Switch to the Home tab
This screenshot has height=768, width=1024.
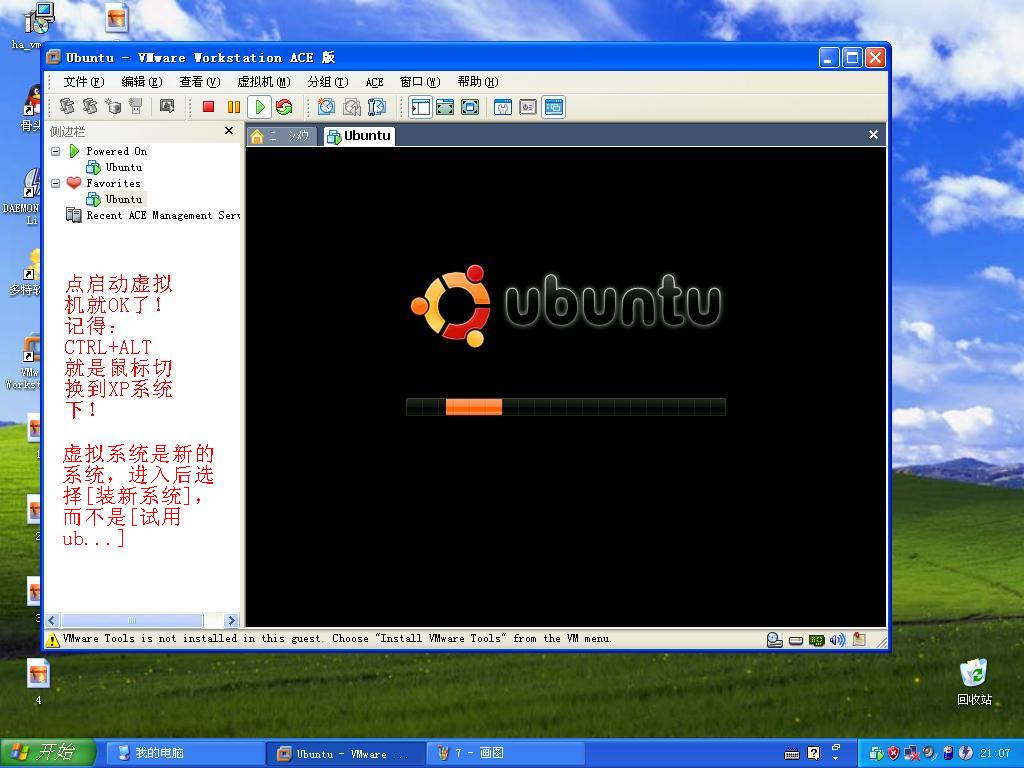click(281, 136)
